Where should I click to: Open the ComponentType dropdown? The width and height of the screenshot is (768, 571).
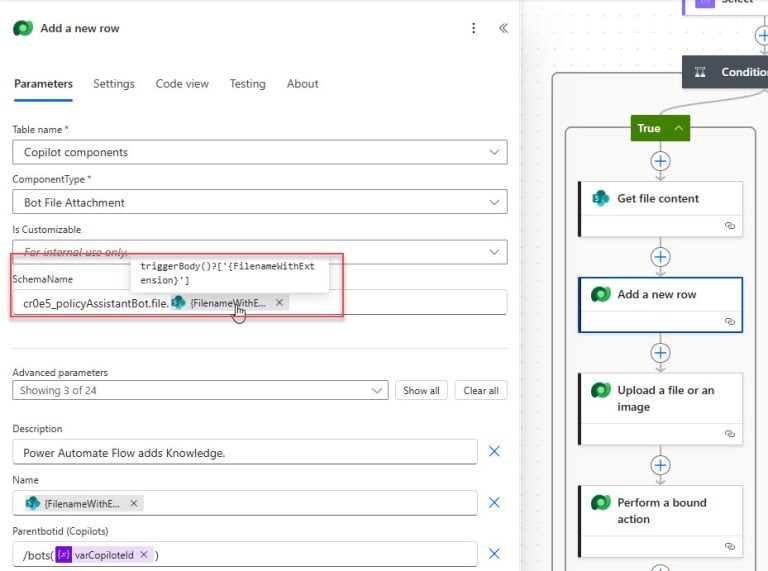click(260, 202)
